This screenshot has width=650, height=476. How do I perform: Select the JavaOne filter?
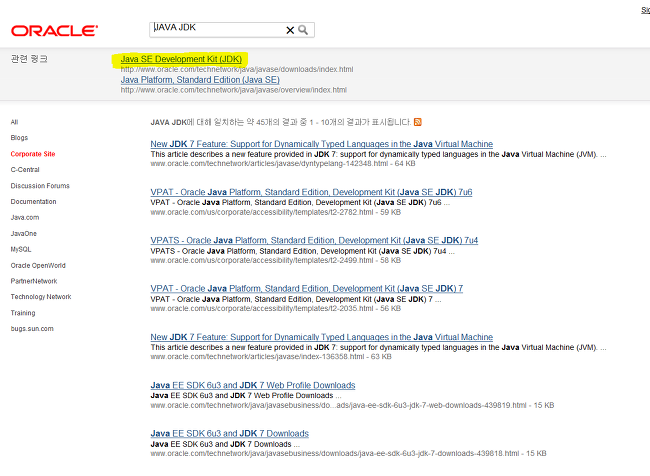click(x=24, y=233)
